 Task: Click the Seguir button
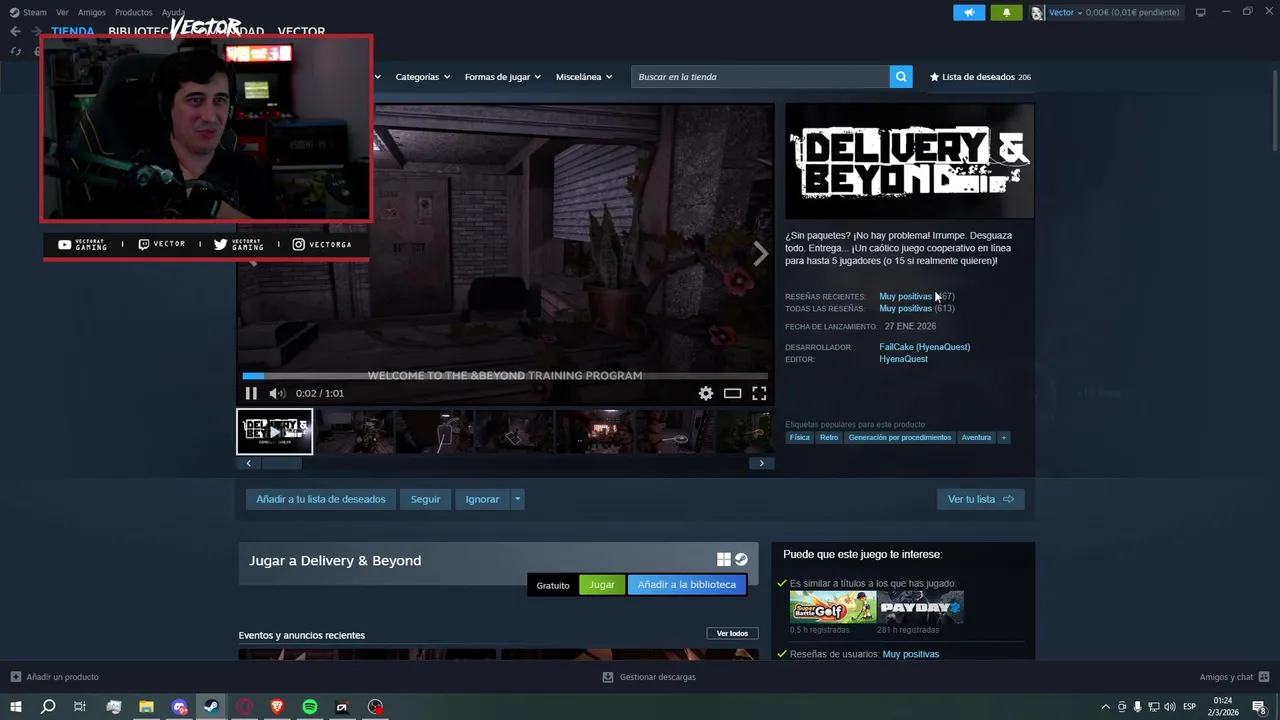[x=425, y=499]
